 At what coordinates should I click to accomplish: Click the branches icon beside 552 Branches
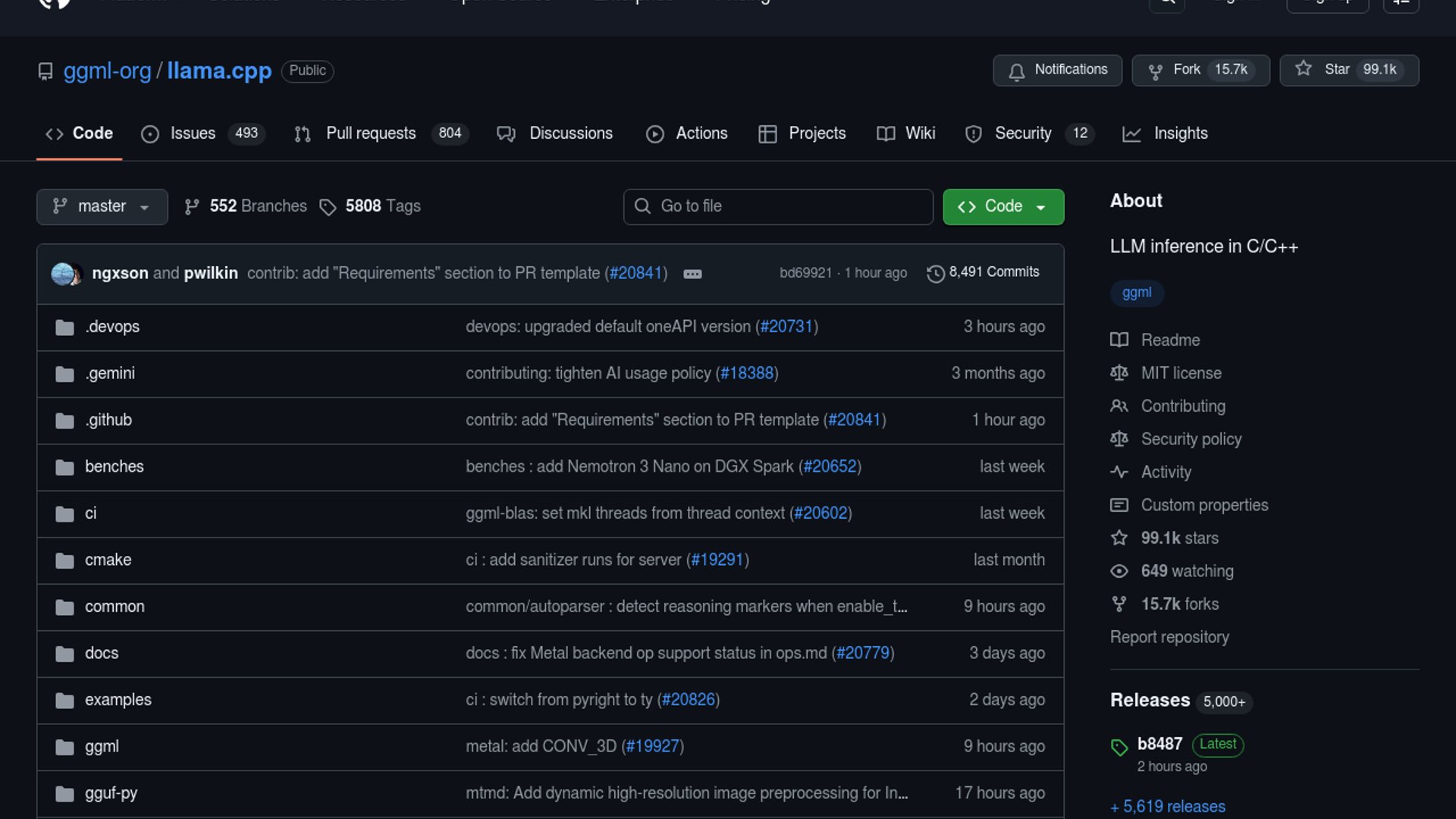(x=192, y=206)
